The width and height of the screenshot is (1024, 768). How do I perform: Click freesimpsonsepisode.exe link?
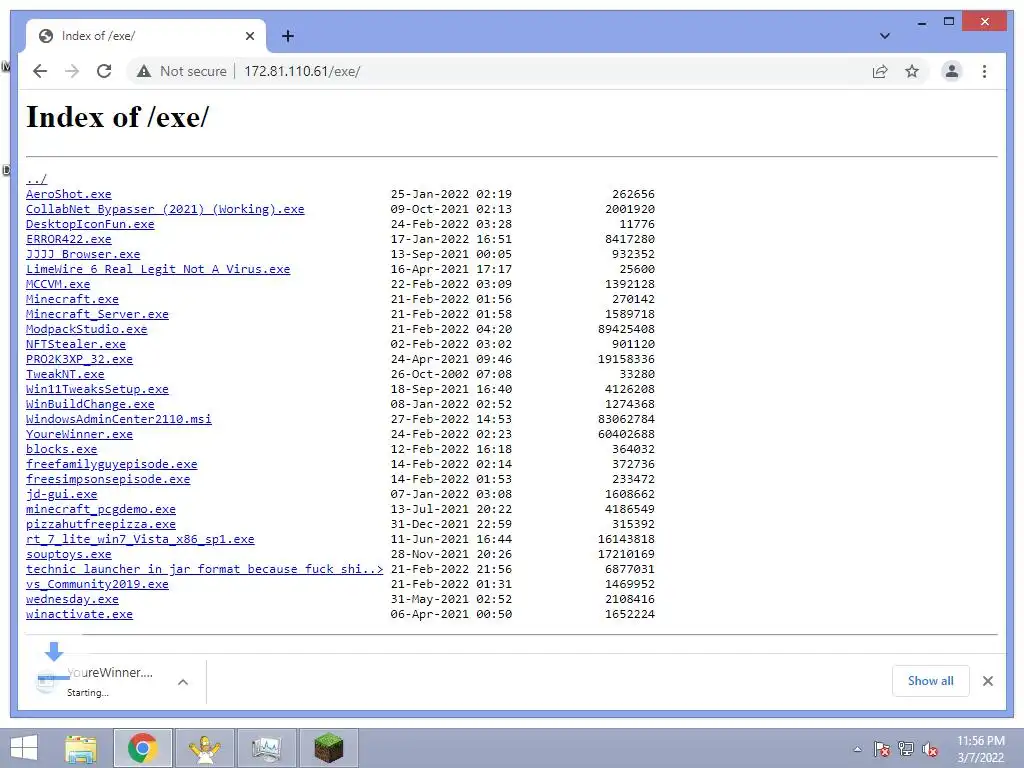tap(108, 479)
